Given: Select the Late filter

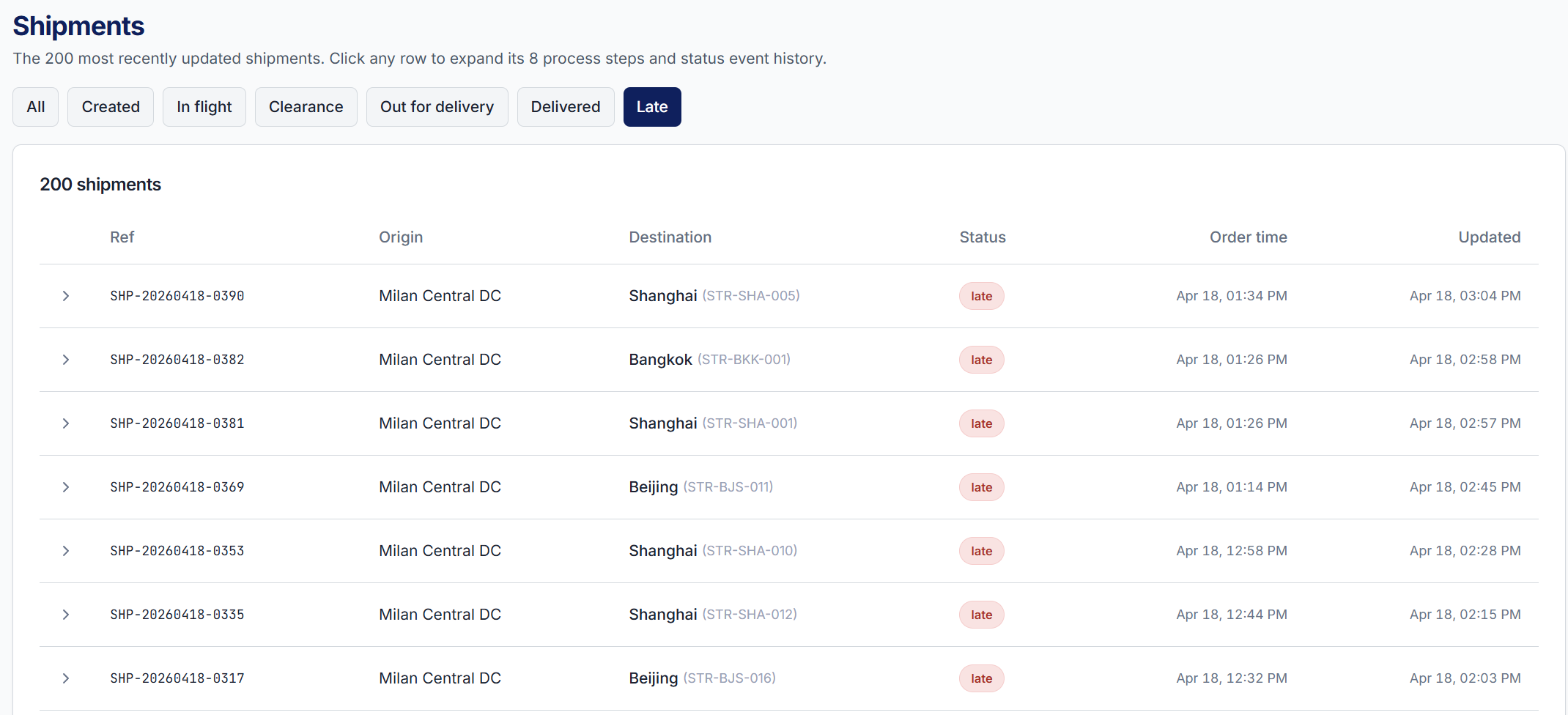Looking at the screenshot, I should 652,107.
